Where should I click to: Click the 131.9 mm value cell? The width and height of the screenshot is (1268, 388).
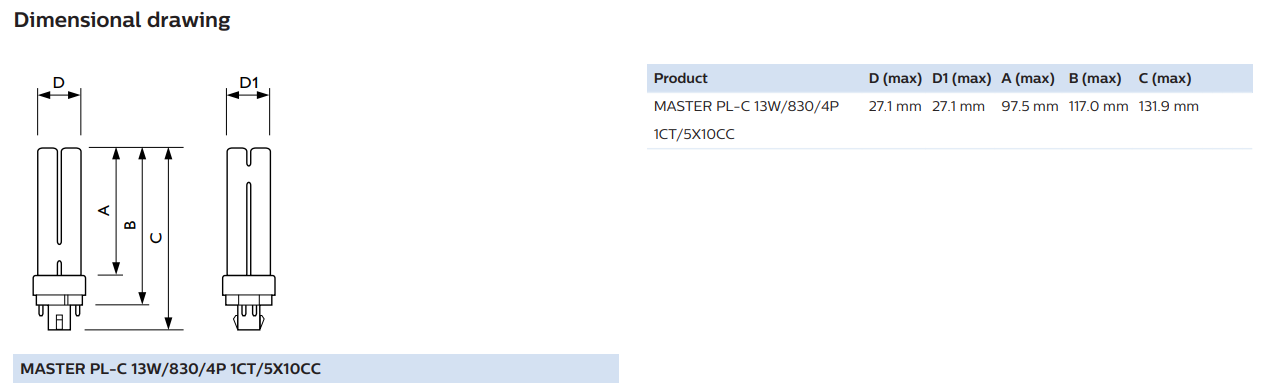[1168, 106]
